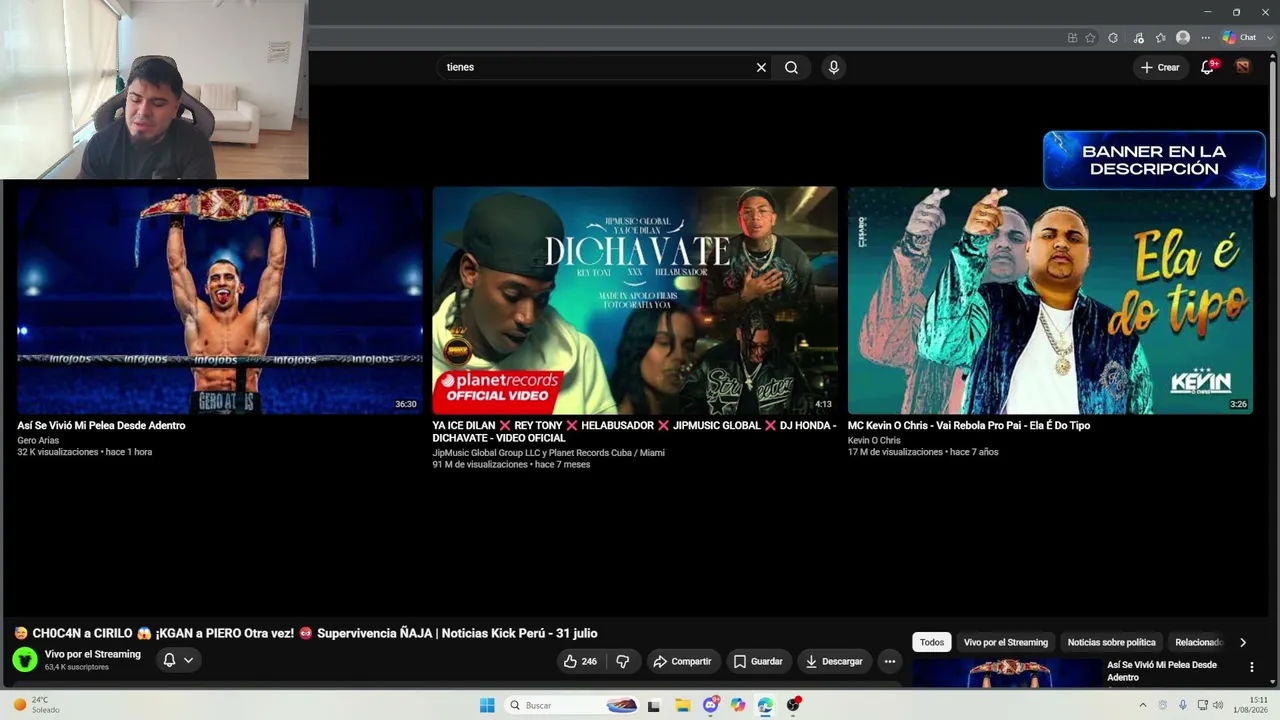Image resolution: width=1280 pixels, height=720 pixels.
Task: Clear the YouTube search text with the X
Action: tap(761, 67)
